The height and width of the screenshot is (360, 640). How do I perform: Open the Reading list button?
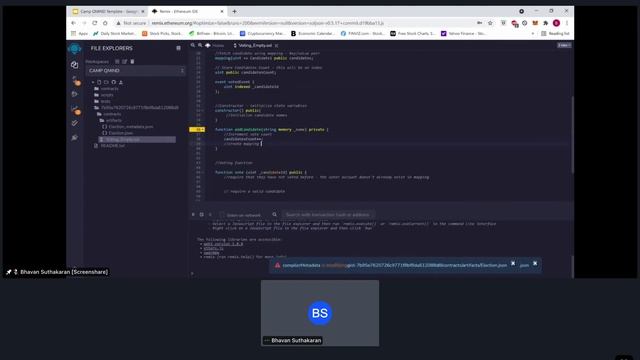pyautogui.click(x=555, y=33)
